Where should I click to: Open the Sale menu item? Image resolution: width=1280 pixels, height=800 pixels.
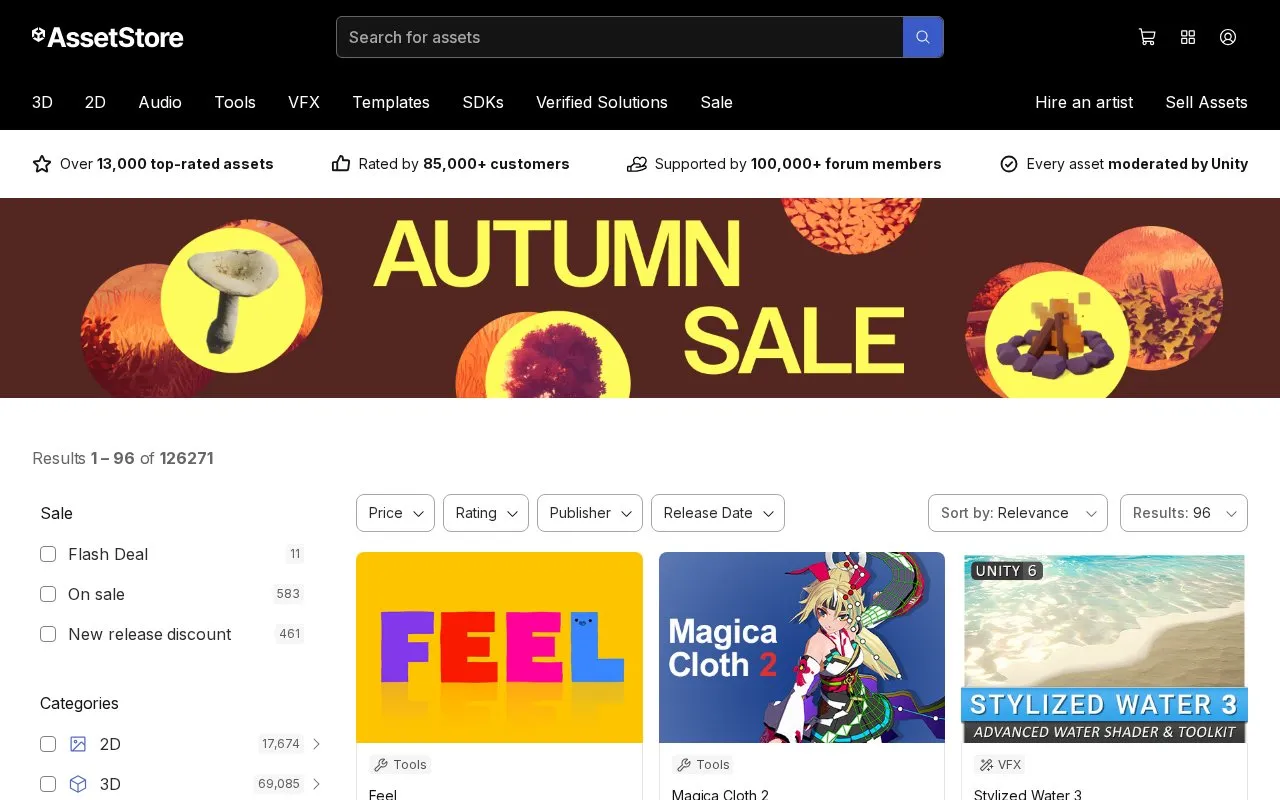coord(716,102)
